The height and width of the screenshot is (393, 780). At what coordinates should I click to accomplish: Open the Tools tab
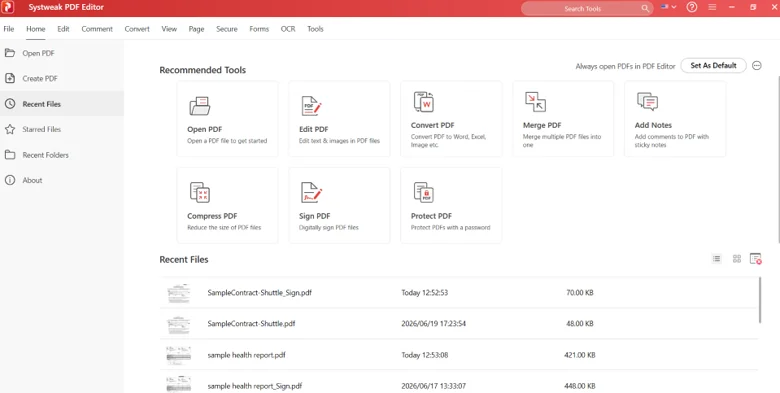point(315,29)
